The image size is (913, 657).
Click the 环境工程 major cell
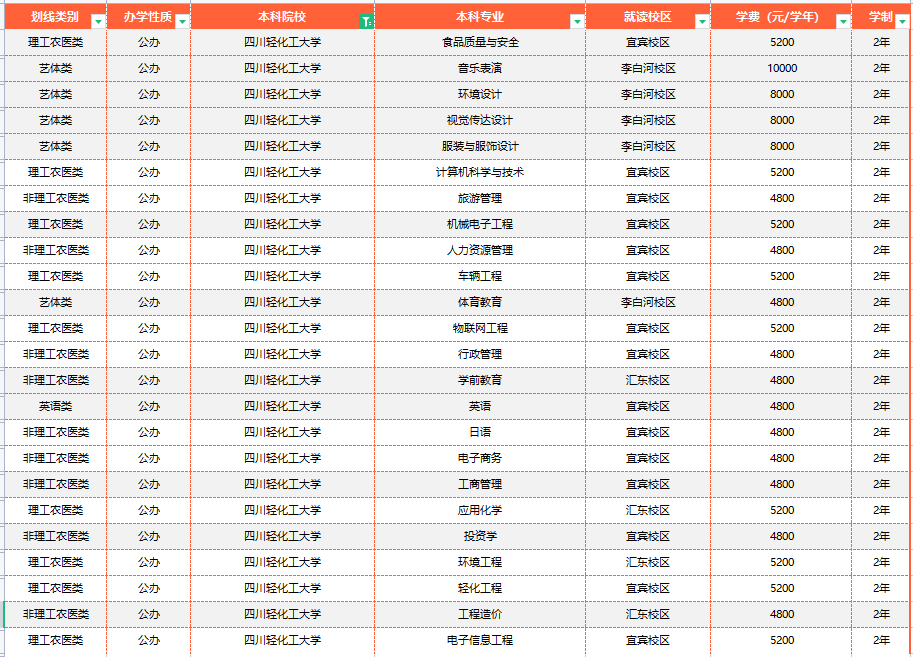[480, 562]
